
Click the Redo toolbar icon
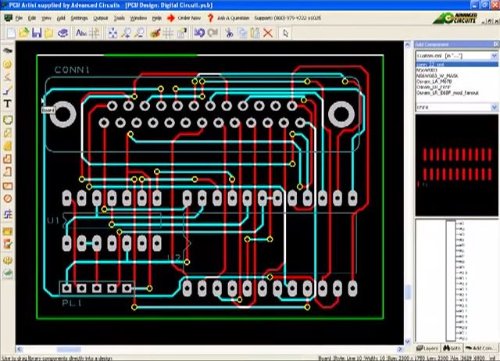213,33
